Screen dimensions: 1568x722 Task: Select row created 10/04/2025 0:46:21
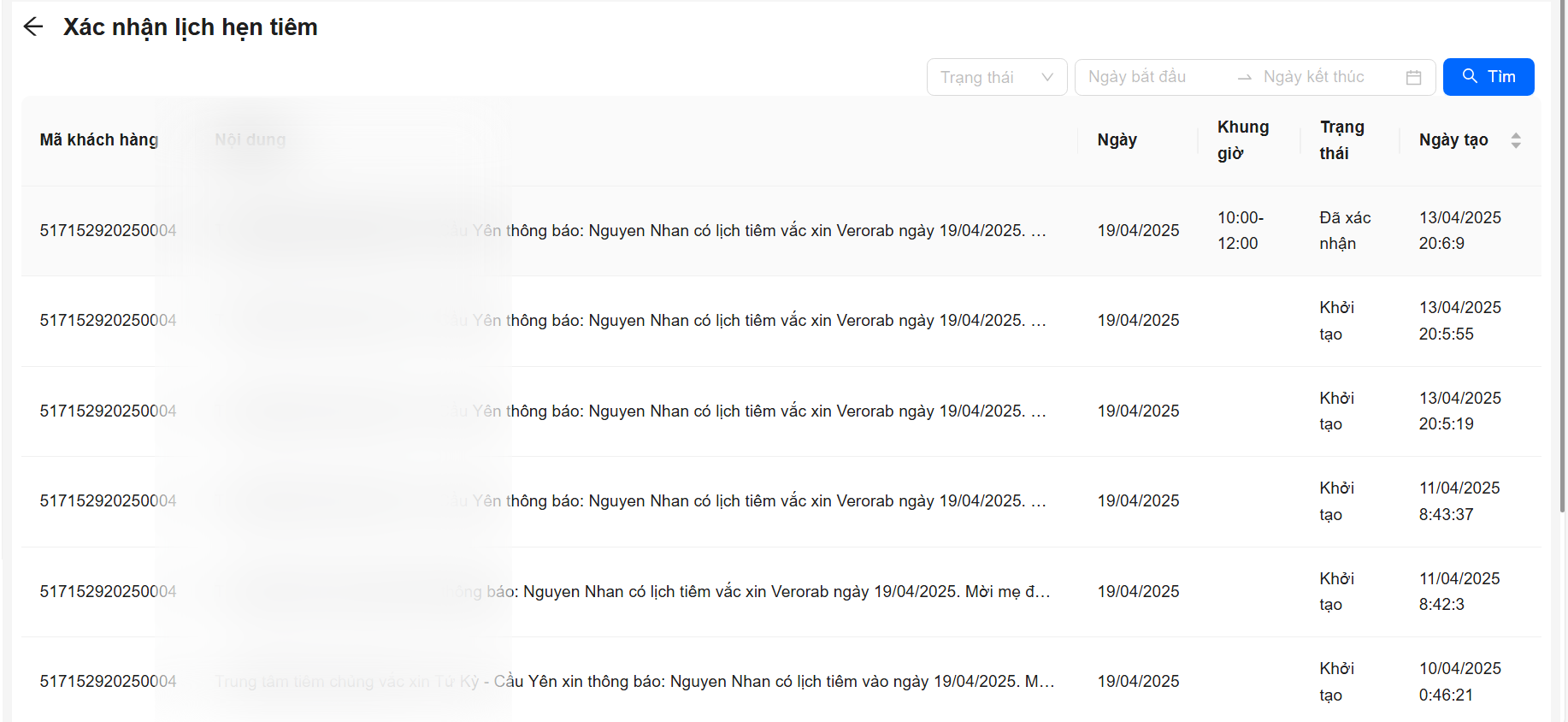coord(769,682)
